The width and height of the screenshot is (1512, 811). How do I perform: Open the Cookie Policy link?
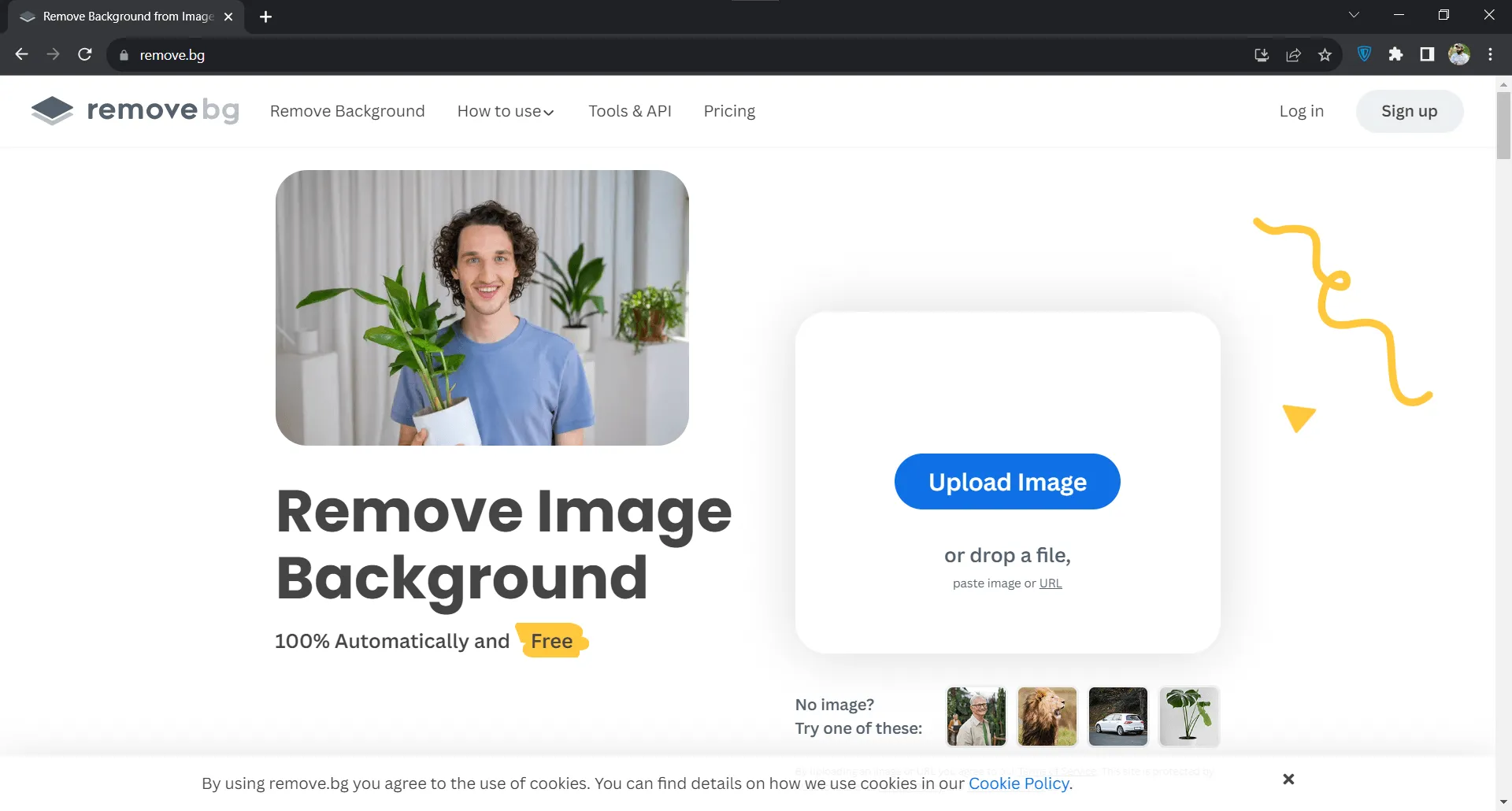[x=1018, y=783]
